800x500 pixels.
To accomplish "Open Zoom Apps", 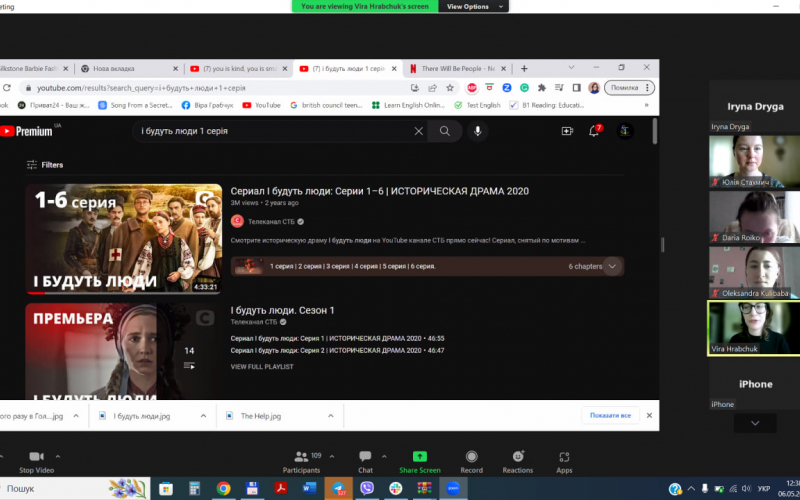I will 564,462.
